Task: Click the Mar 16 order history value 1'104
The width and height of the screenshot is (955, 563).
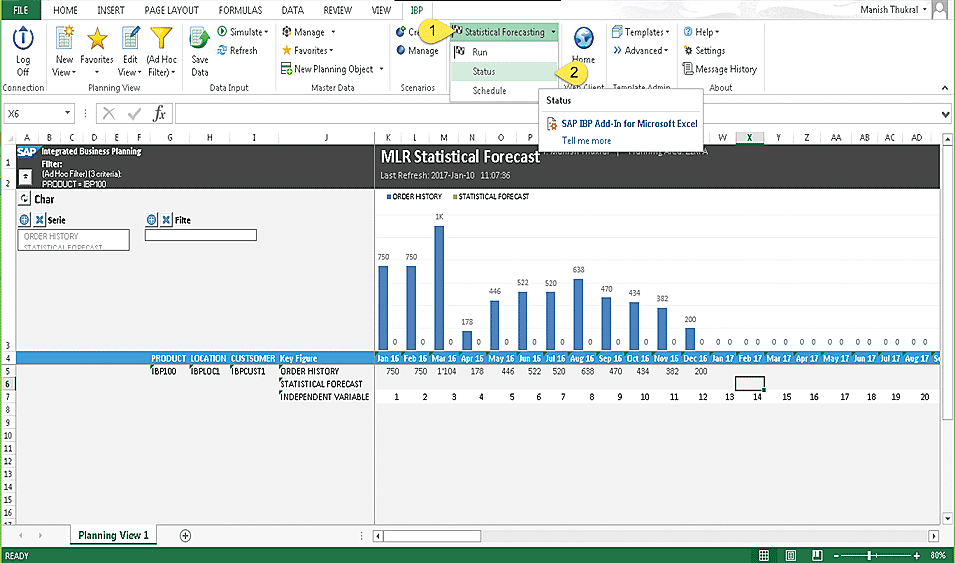Action: (x=446, y=371)
